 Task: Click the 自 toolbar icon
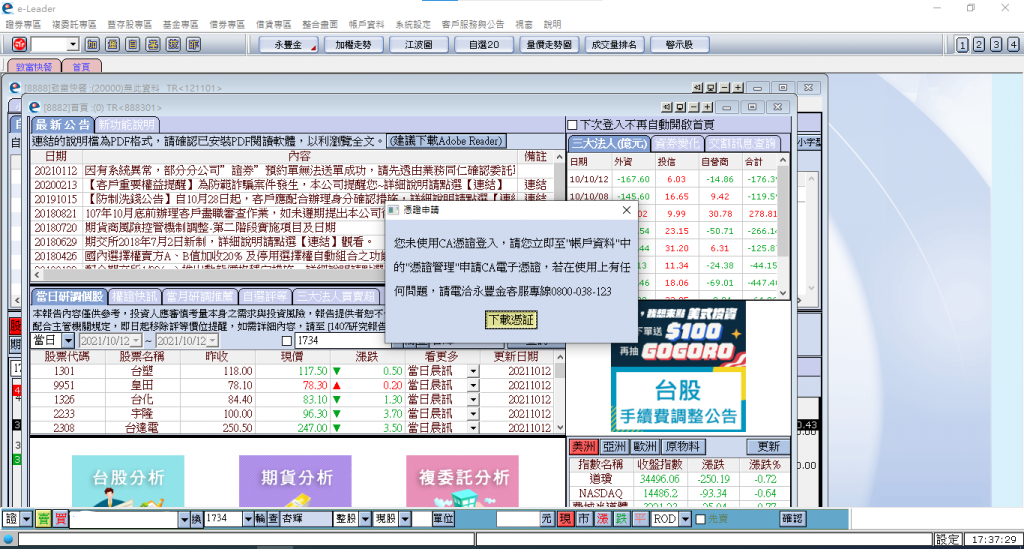pos(133,44)
